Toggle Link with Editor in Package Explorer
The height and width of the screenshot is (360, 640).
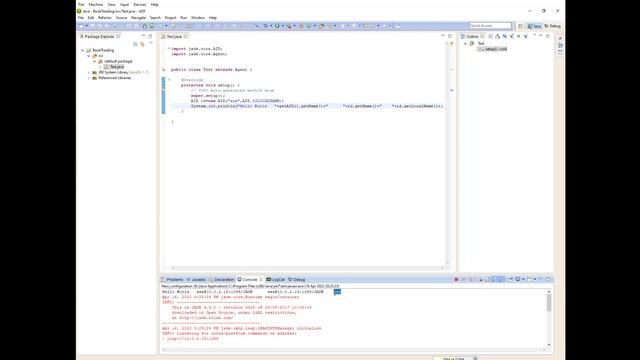click(142, 44)
